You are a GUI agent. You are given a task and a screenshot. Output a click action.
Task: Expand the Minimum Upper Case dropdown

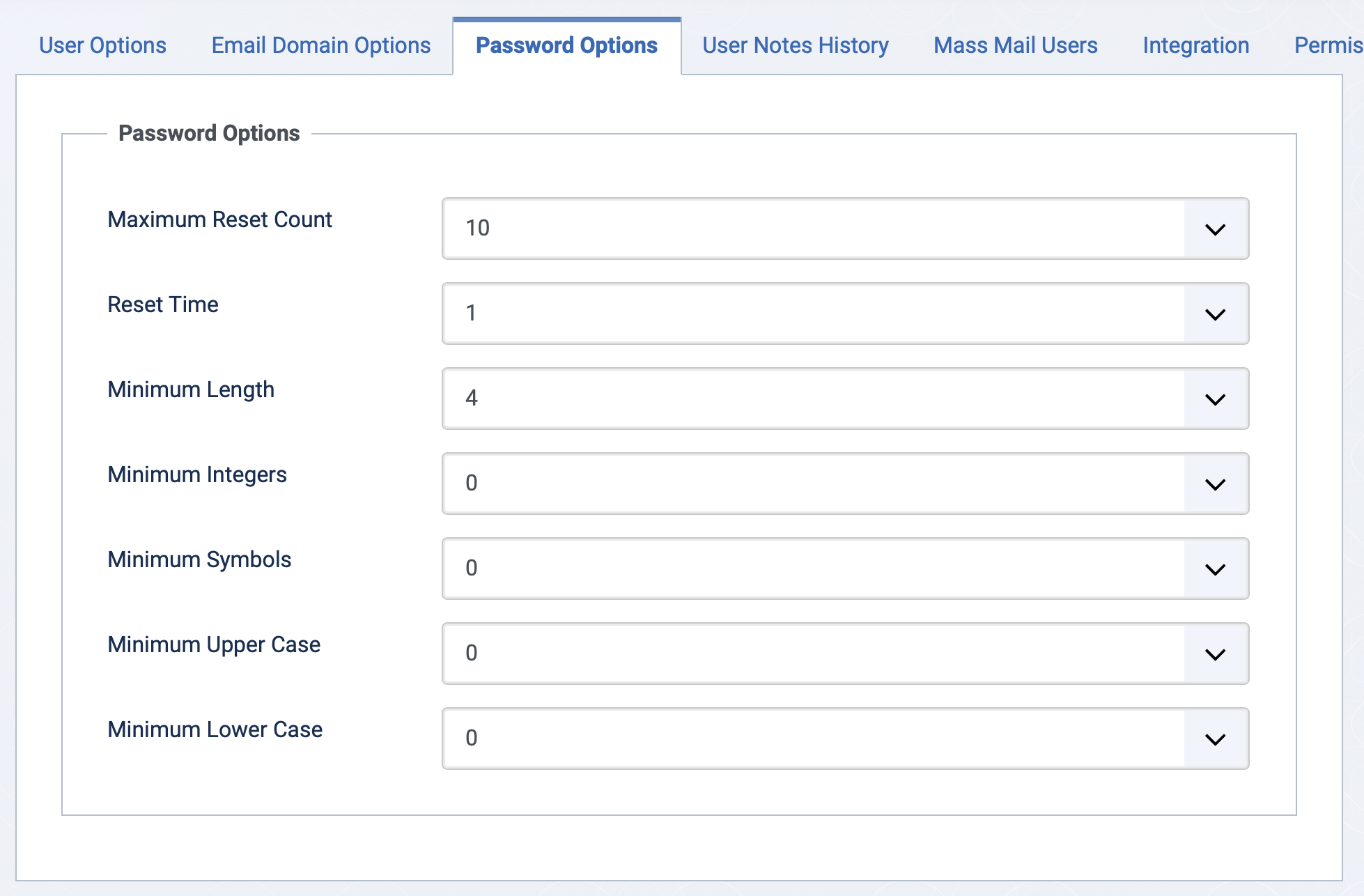pyautogui.click(x=845, y=654)
